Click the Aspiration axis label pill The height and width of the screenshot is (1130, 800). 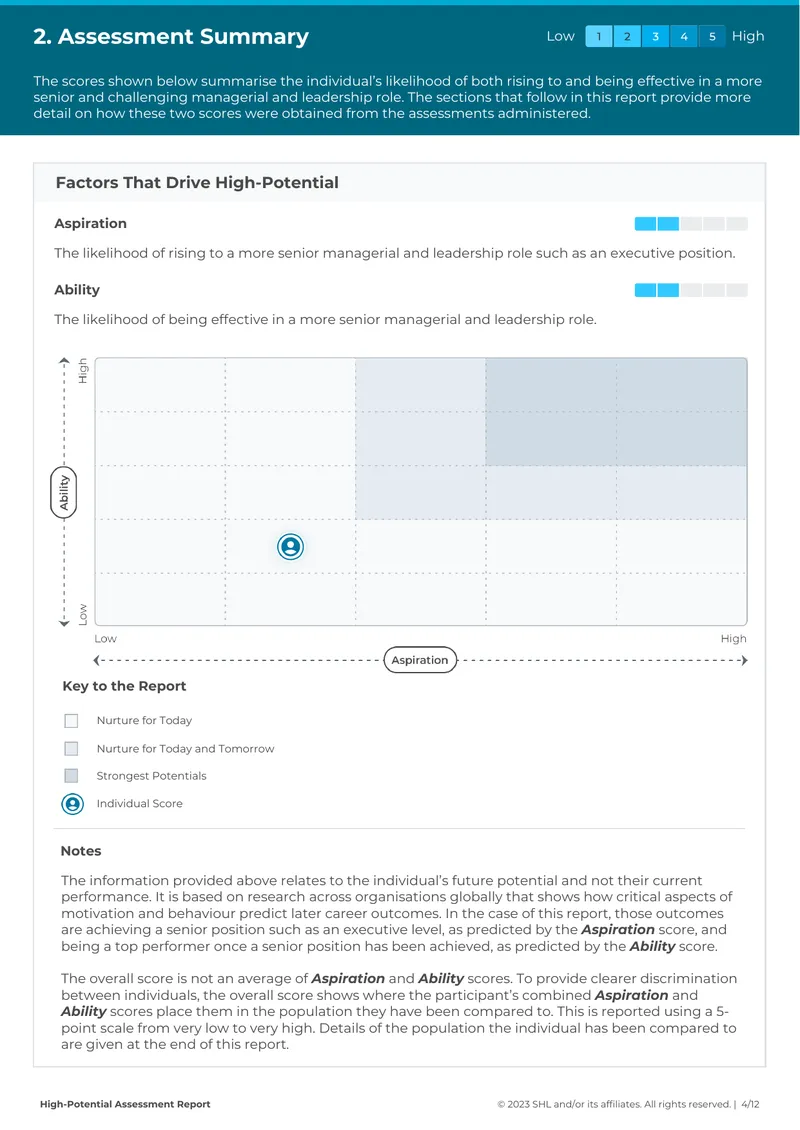420,660
